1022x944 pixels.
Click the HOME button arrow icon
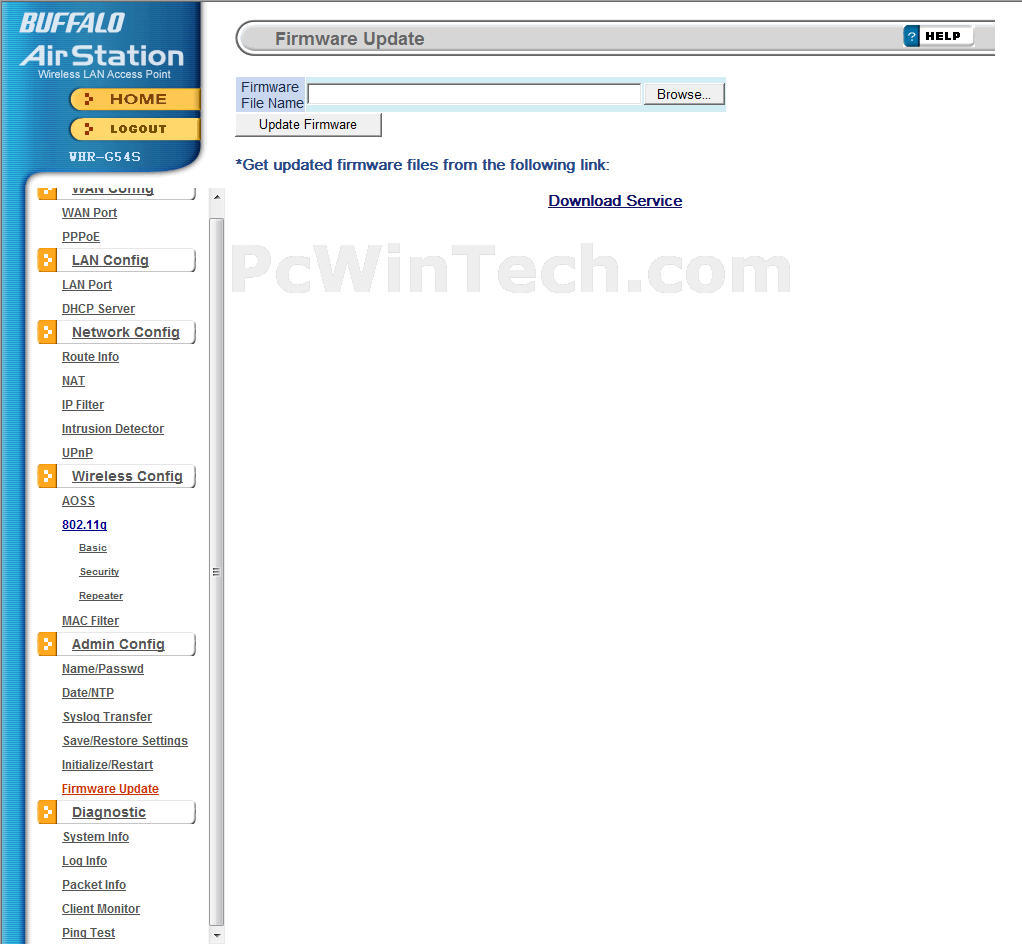89,99
